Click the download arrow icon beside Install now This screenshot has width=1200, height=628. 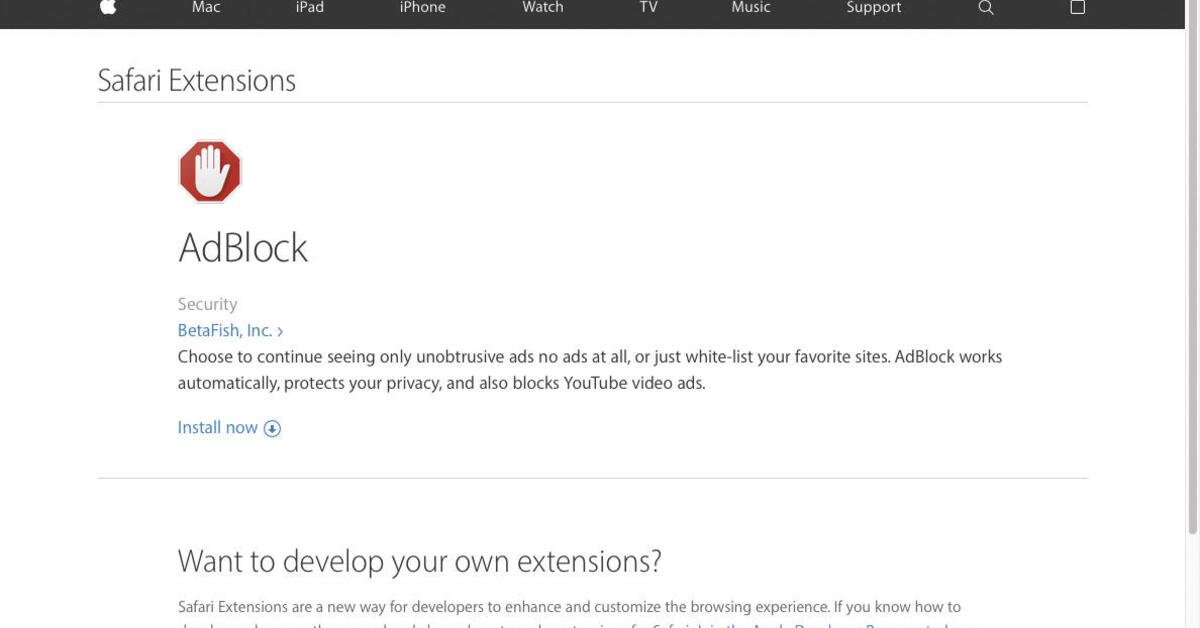[272, 428]
